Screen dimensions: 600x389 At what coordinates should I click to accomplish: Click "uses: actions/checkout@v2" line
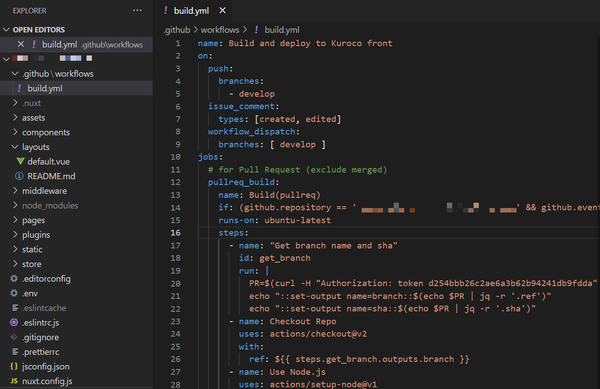coord(303,334)
